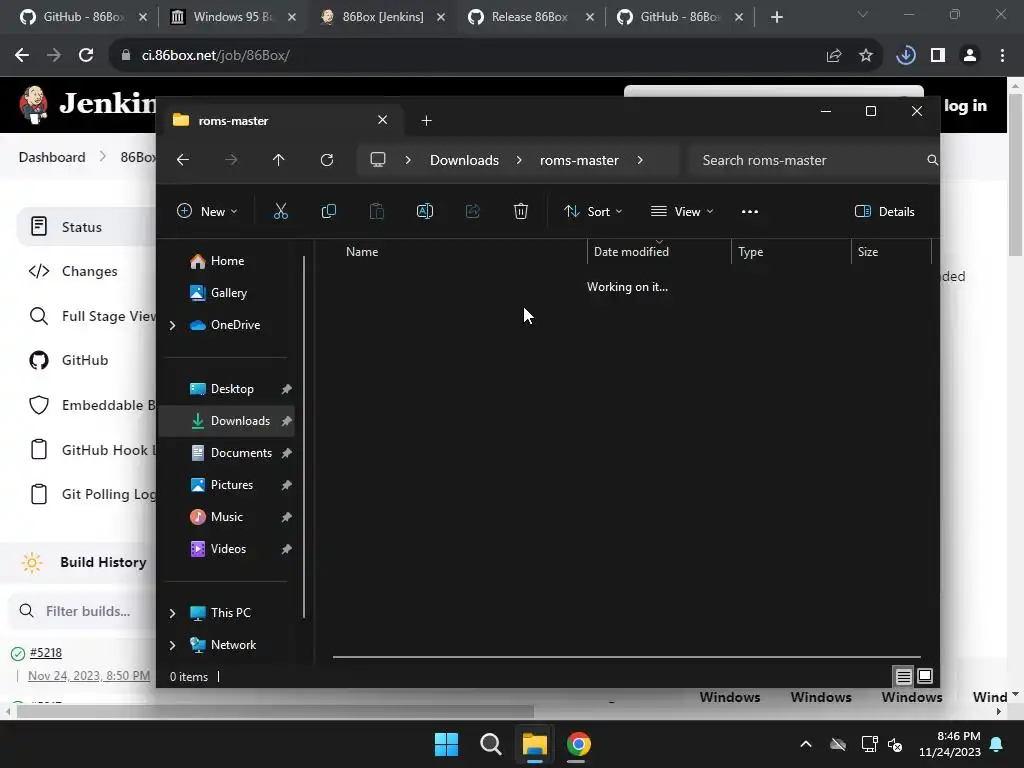Open Chrome downloads icon
This screenshot has height=768, width=1024.
tap(906, 56)
